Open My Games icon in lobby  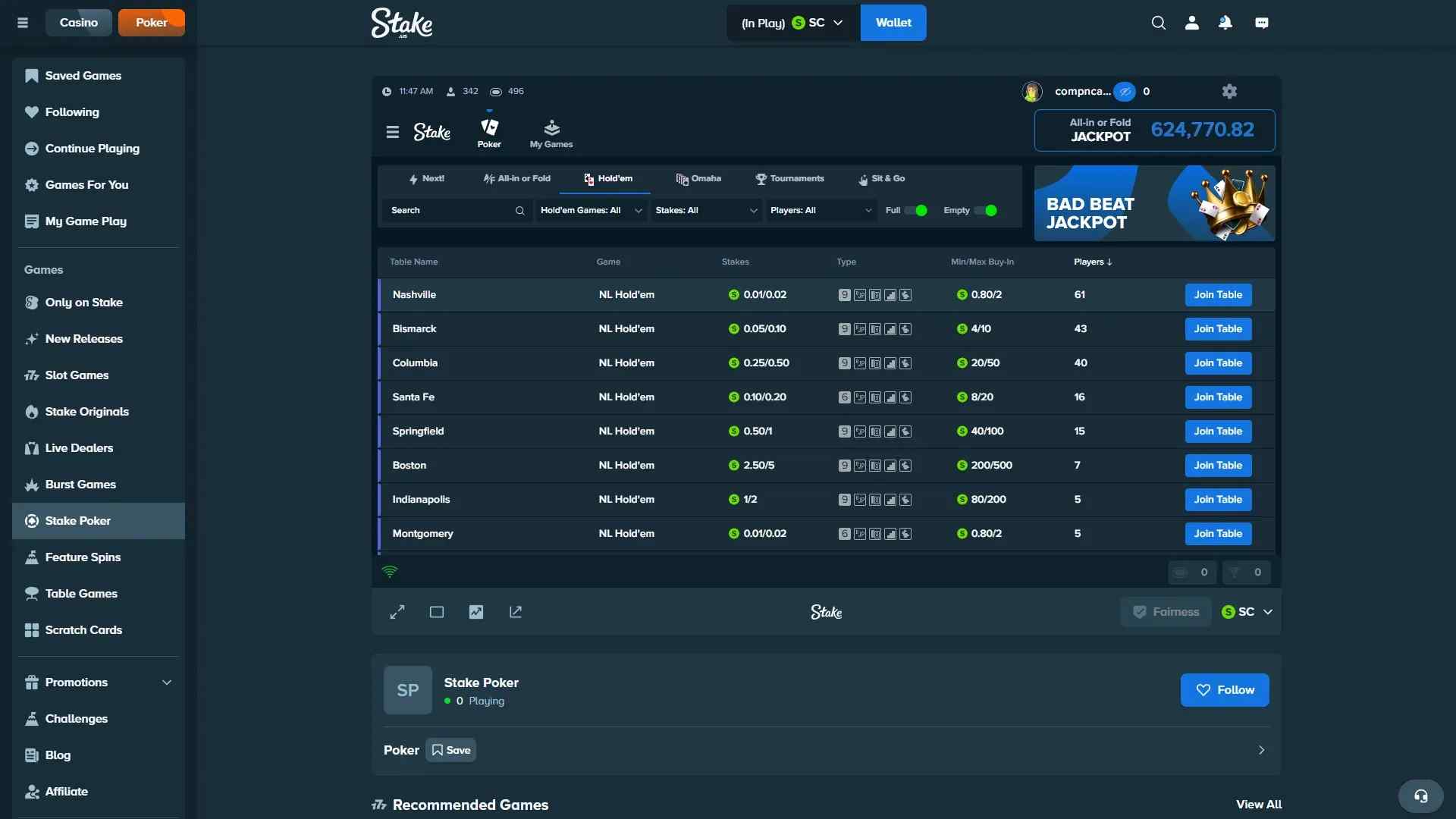551,133
